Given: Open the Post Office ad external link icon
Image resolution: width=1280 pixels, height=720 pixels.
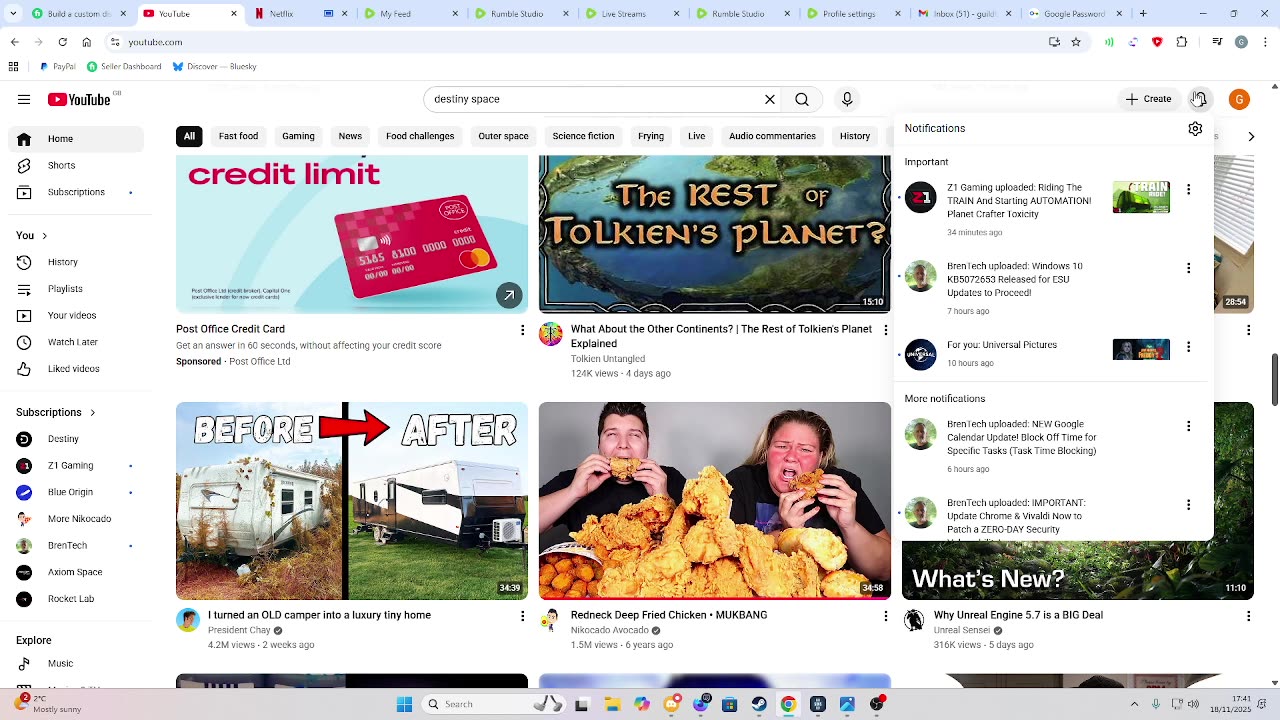Looking at the screenshot, I should click(509, 295).
